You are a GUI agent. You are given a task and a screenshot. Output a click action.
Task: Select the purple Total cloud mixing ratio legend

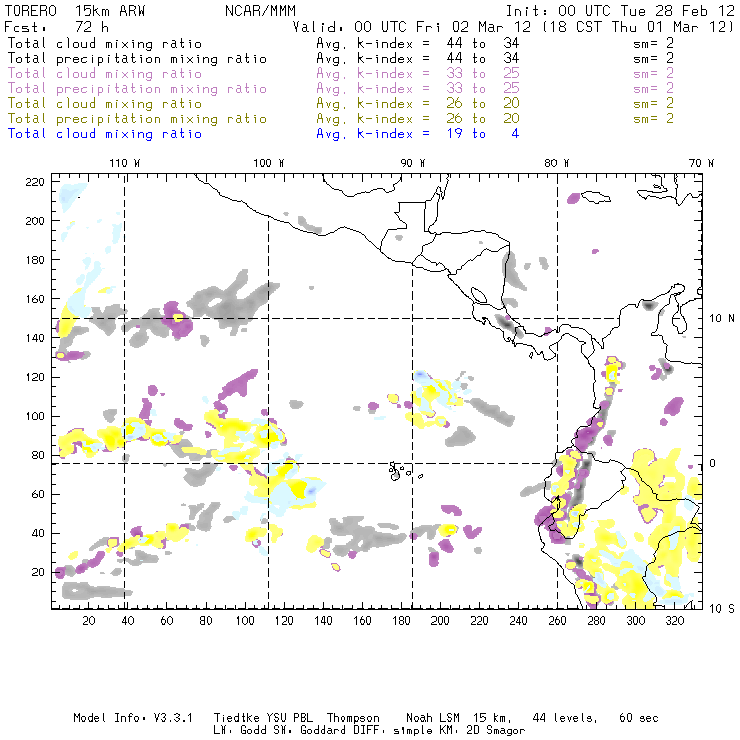pos(104,74)
